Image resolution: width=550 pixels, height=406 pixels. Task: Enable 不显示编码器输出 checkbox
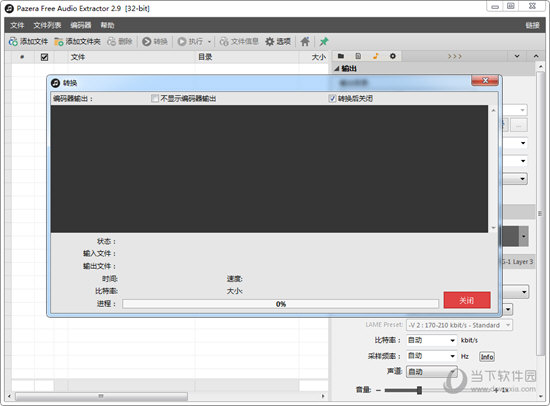(154, 98)
